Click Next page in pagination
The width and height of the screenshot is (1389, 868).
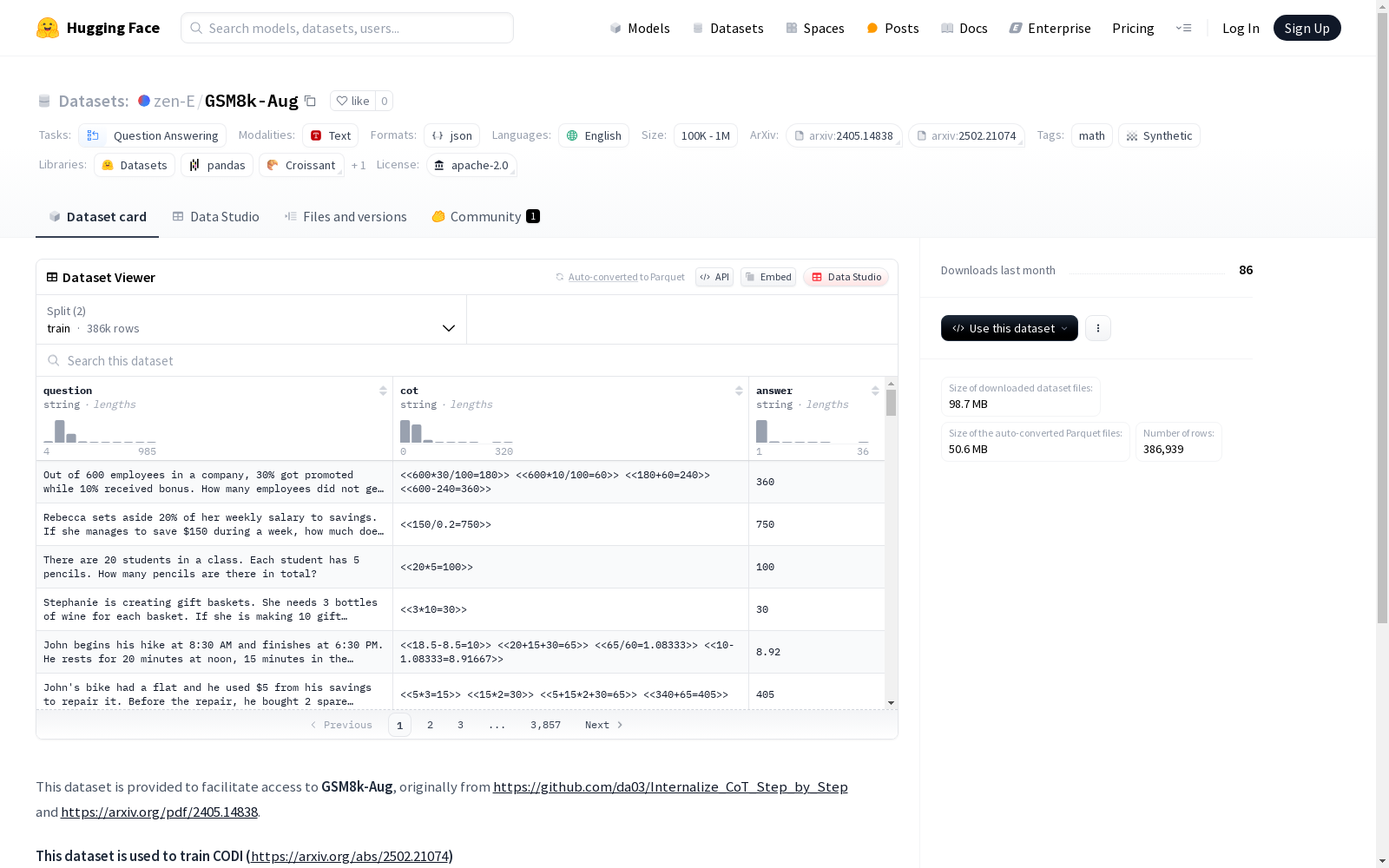click(603, 725)
